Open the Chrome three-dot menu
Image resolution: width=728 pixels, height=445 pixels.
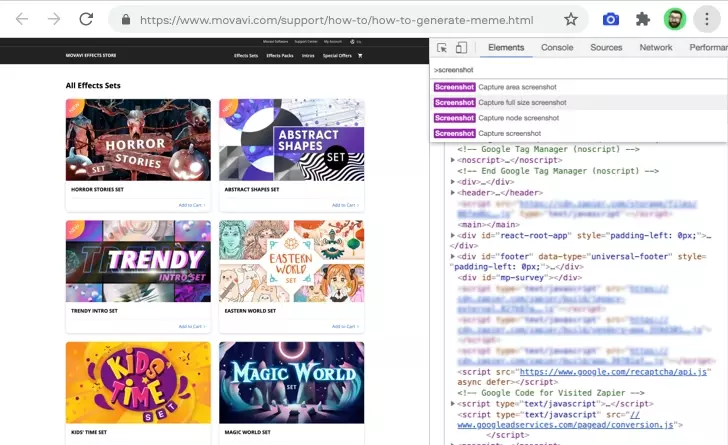pyautogui.click(x=707, y=20)
